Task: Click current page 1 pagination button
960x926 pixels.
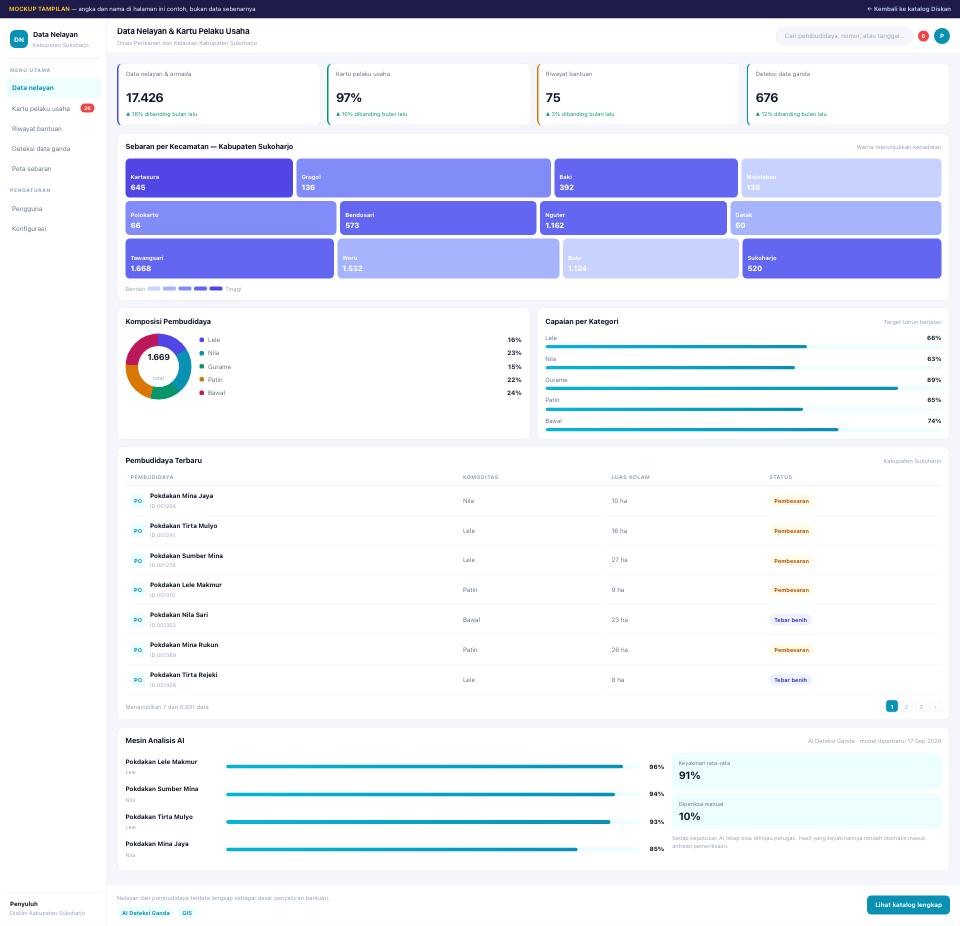Action: coord(892,707)
